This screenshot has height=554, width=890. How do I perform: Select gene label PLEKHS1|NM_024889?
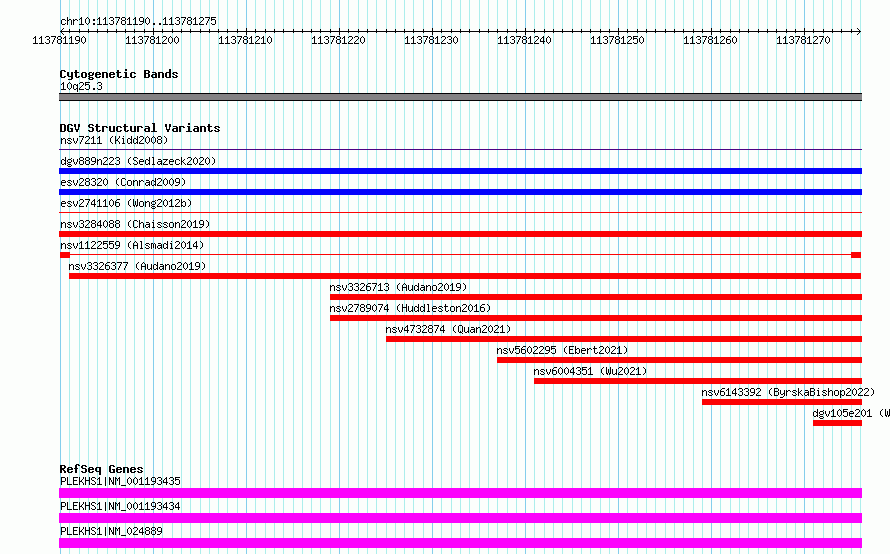[x=111, y=531]
